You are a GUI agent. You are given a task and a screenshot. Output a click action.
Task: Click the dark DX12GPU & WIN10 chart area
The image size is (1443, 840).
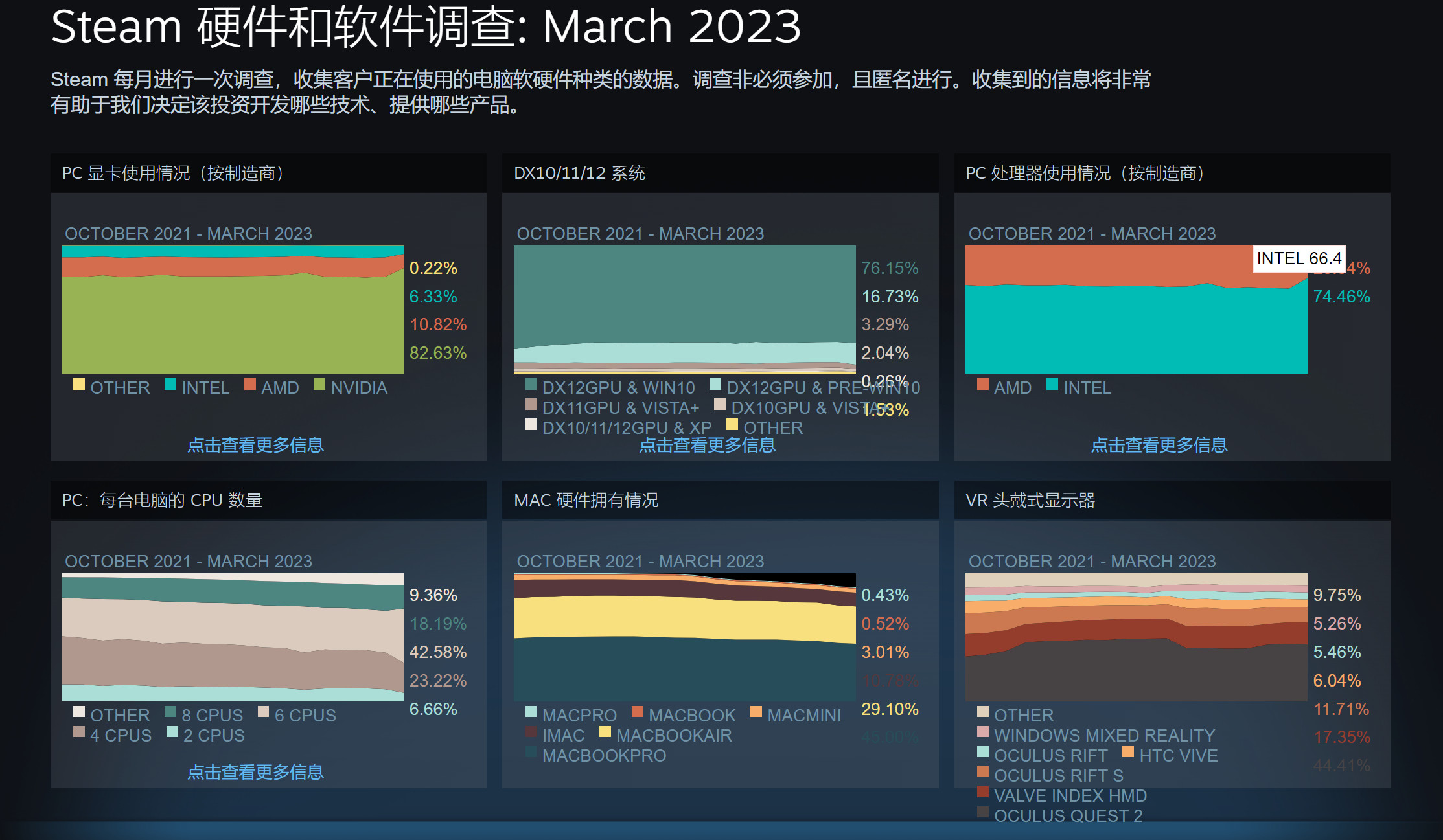685,295
